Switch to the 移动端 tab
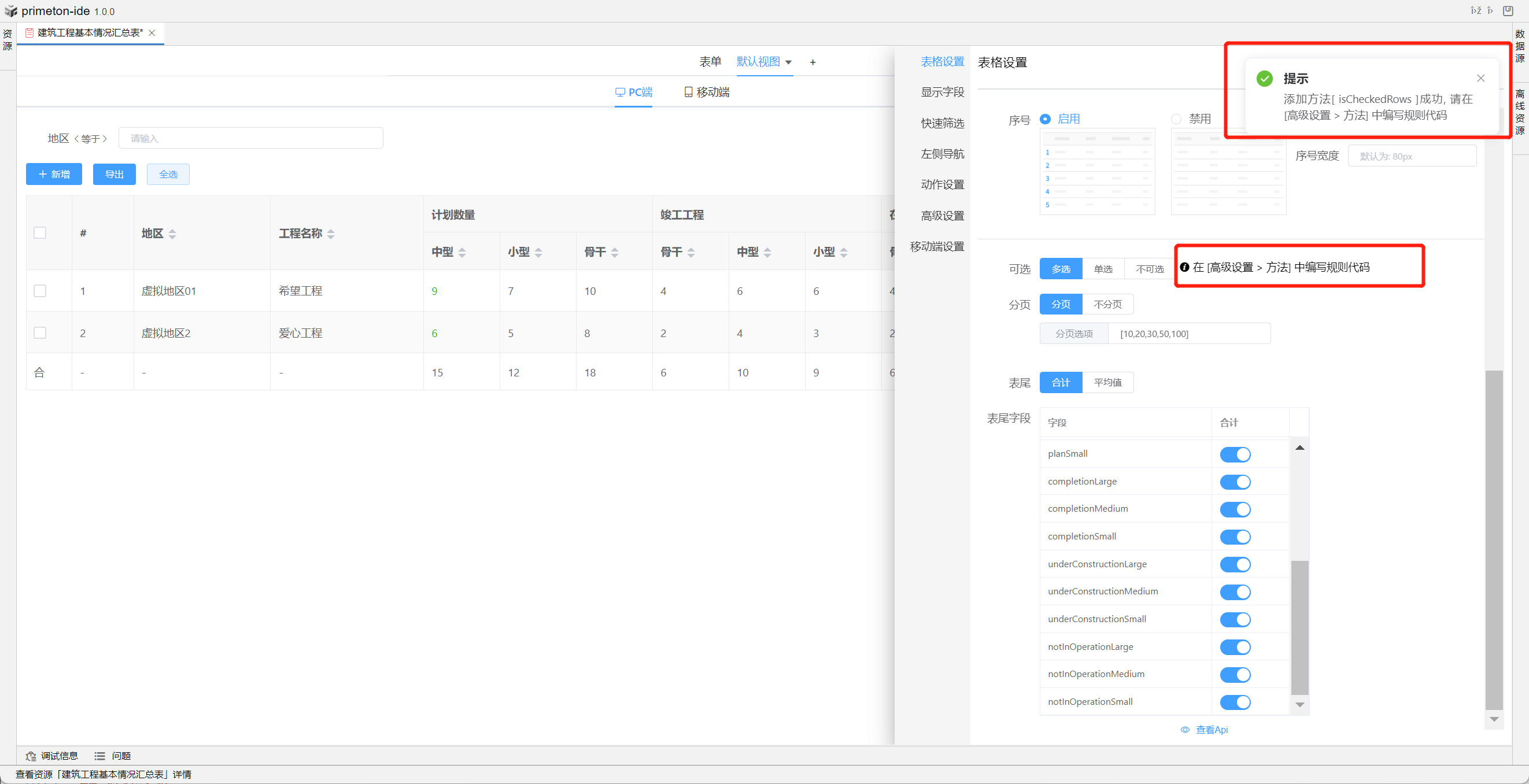This screenshot has height=784, width=1529. coord(706,92)
